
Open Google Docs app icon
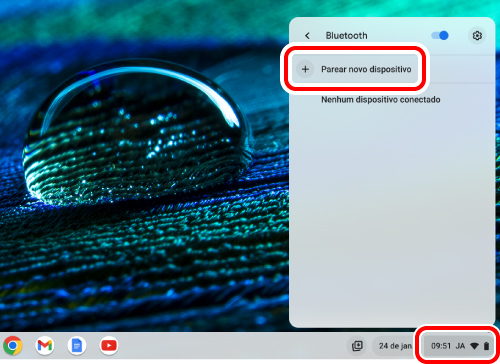coord(77,346)
